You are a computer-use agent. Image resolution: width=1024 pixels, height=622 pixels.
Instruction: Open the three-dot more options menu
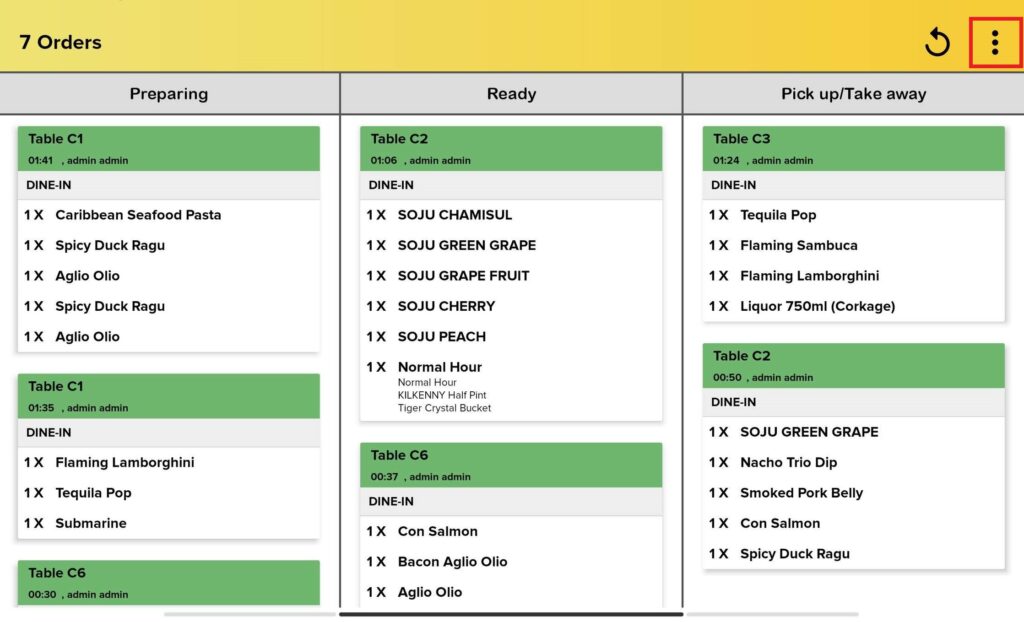coord(995,42)
